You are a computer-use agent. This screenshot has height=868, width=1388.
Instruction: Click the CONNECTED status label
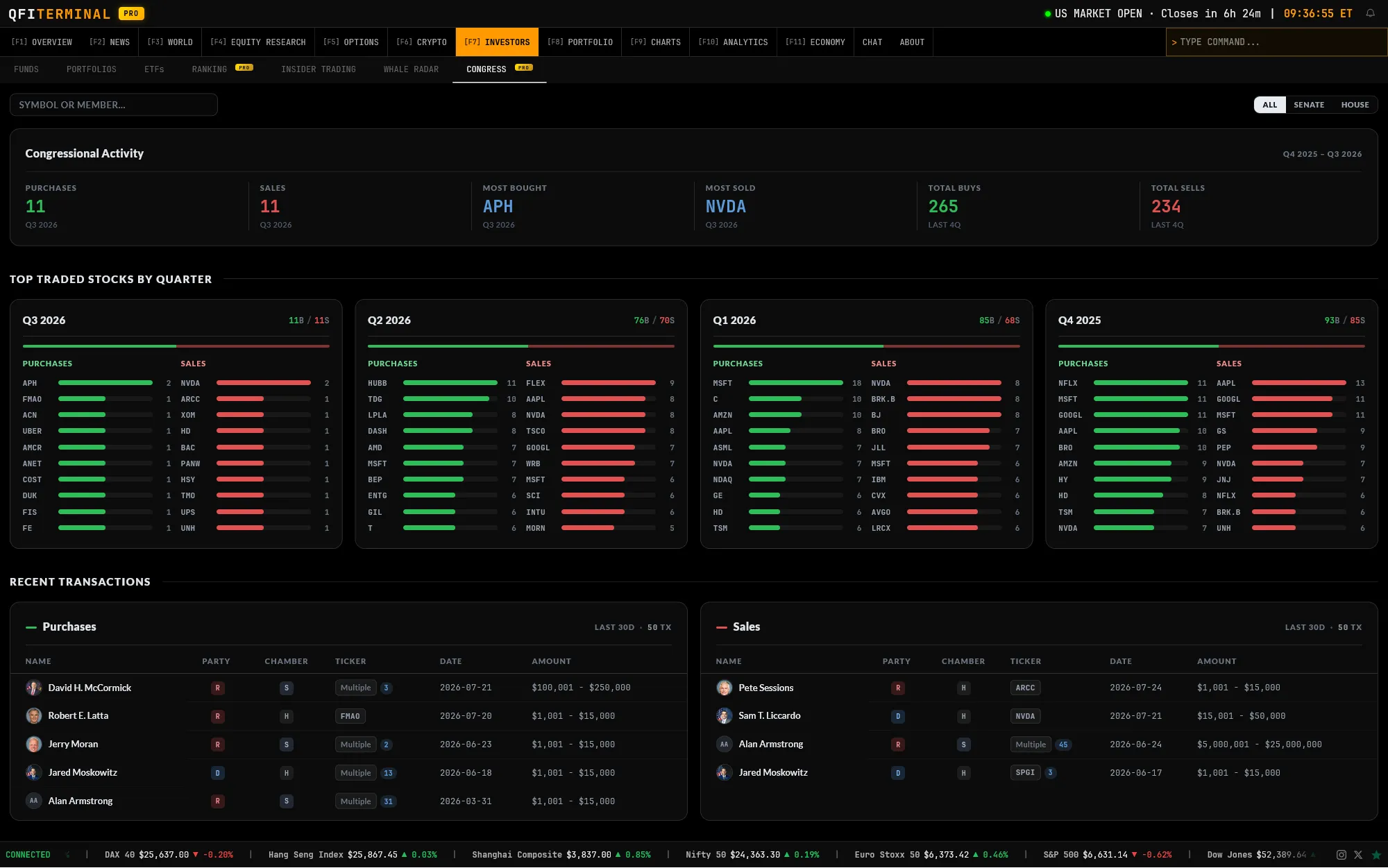click(28, 855)
